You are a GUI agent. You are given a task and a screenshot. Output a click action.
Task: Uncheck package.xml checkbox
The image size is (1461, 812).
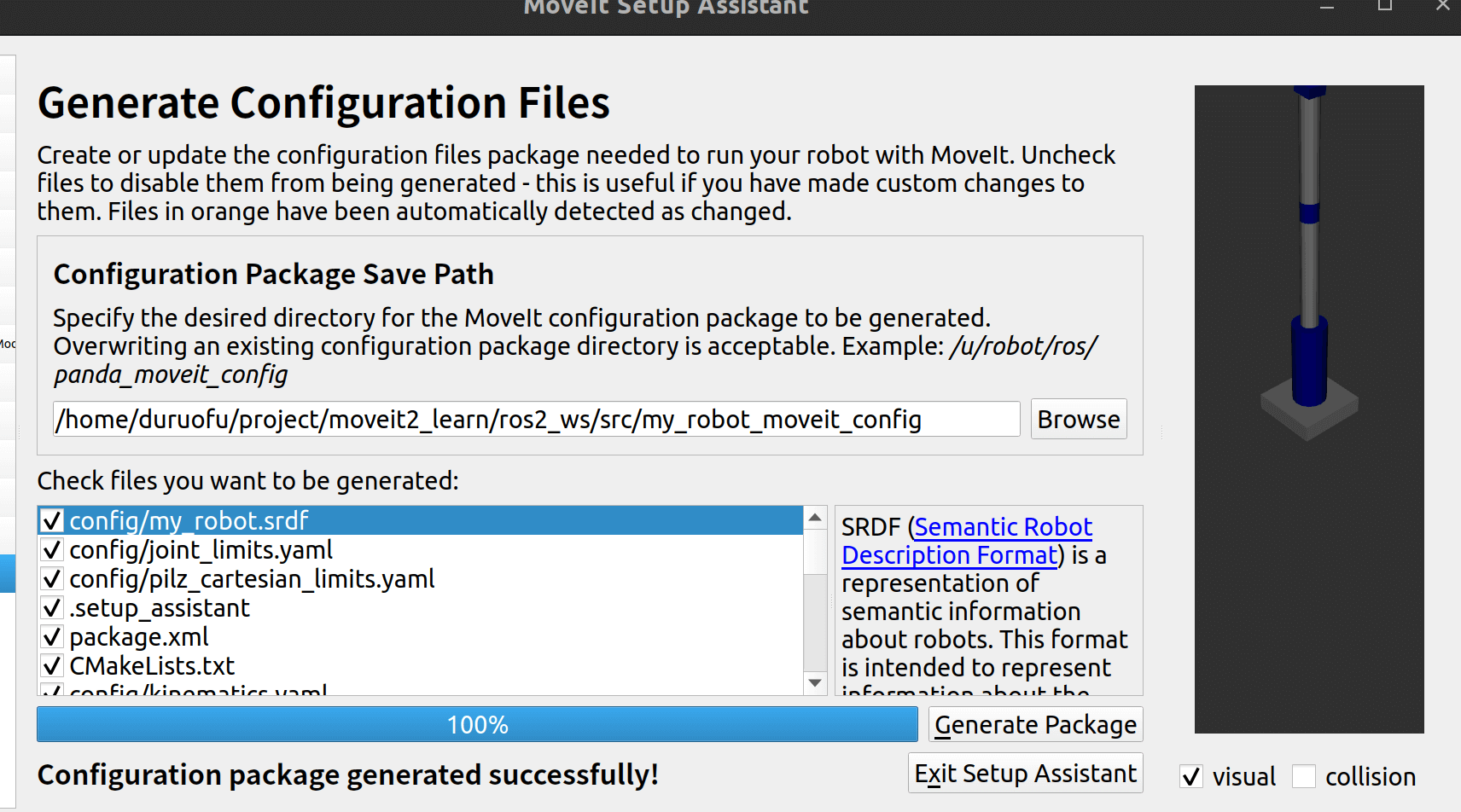pyautogui.click(x=52, y=636)
